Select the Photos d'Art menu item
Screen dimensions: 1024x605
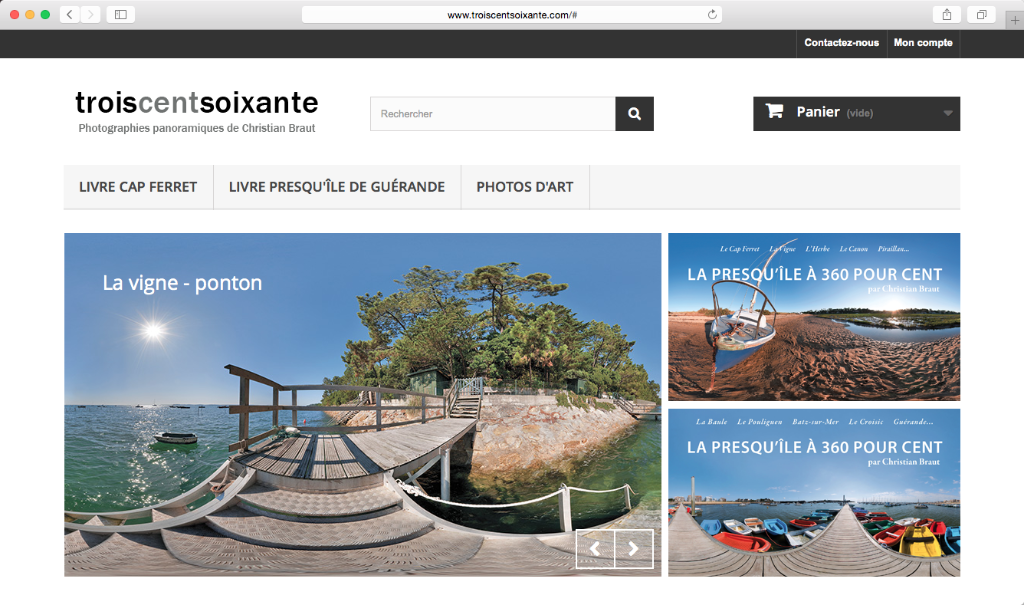(524, 187)
